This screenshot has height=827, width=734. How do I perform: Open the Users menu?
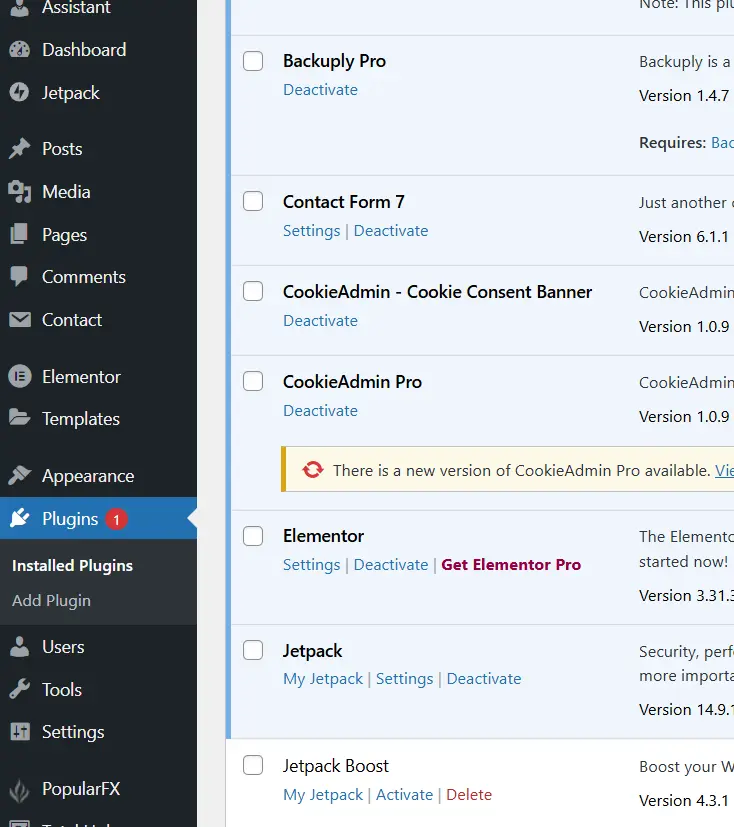click(99, 647)
